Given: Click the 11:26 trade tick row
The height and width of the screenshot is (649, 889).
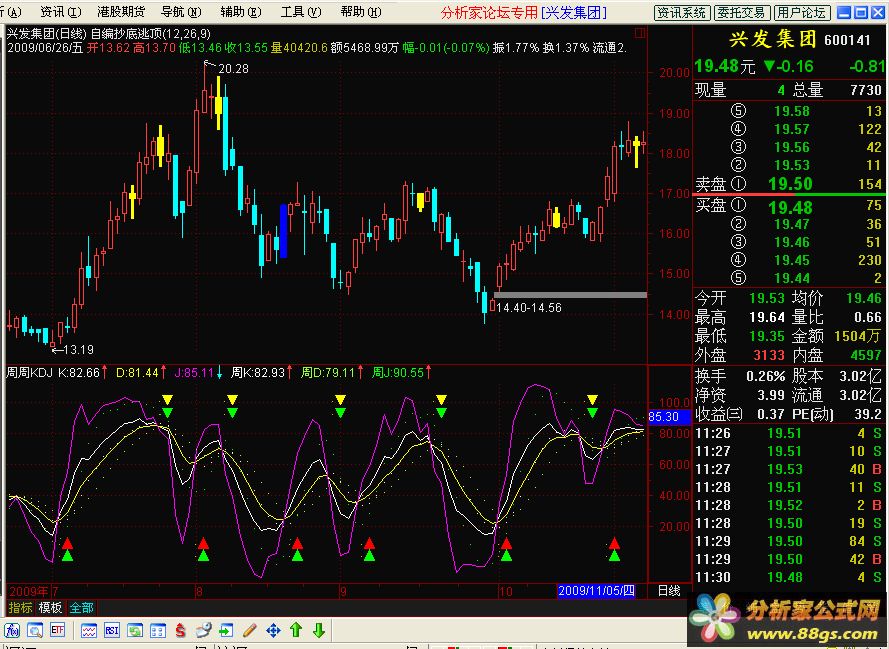Looking at the screenshot, I should [x=788, y=434].
